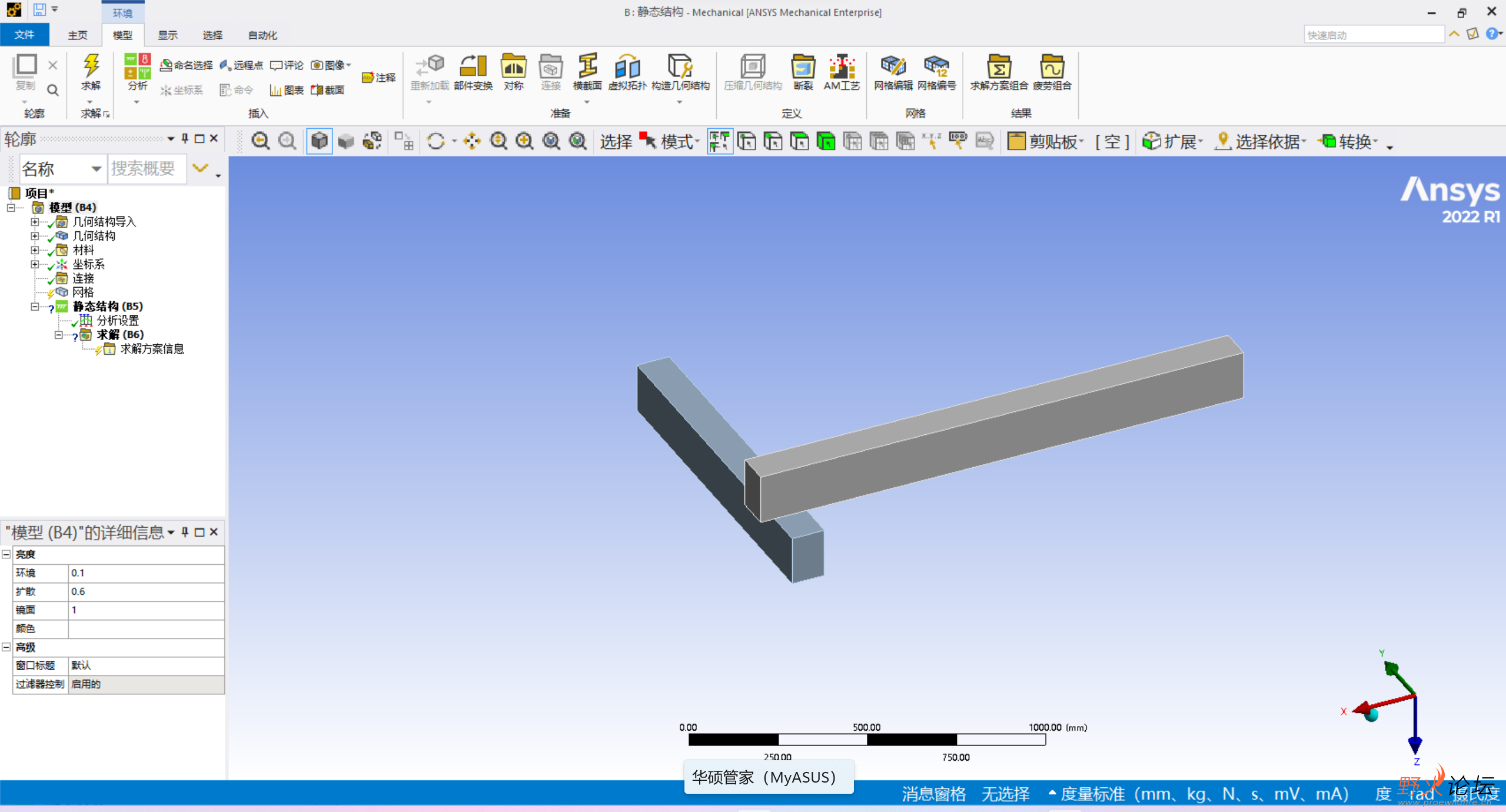Switch to the Environment (环境) context tab
The height and width of the screenshot is (812, 1506).
pyautogui.click(x=122, y=12)
